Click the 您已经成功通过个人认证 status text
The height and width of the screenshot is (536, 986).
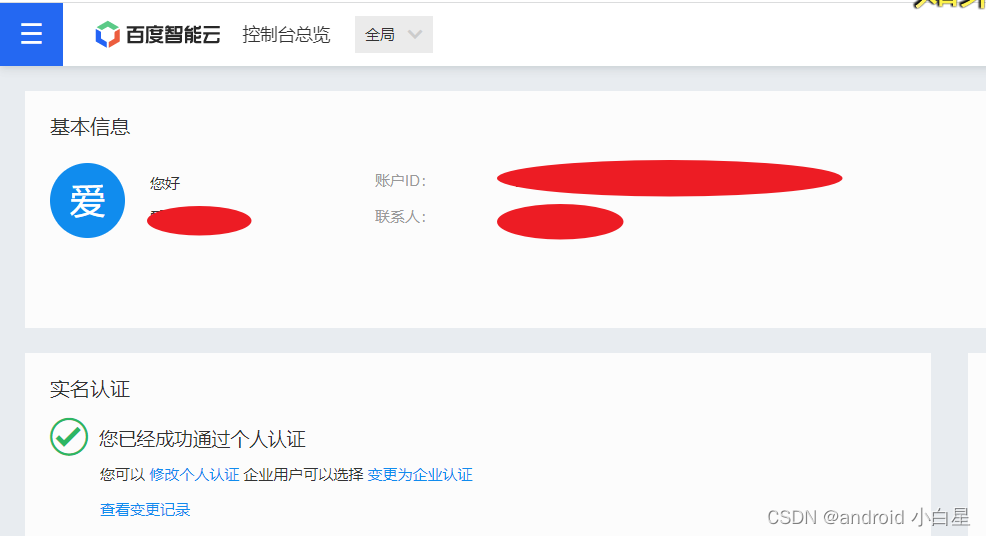click(x=202, y=439)
